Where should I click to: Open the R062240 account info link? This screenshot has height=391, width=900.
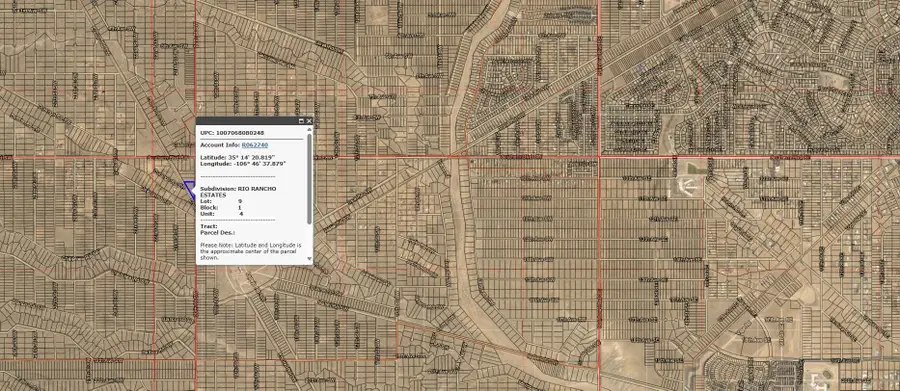point(254,145)
